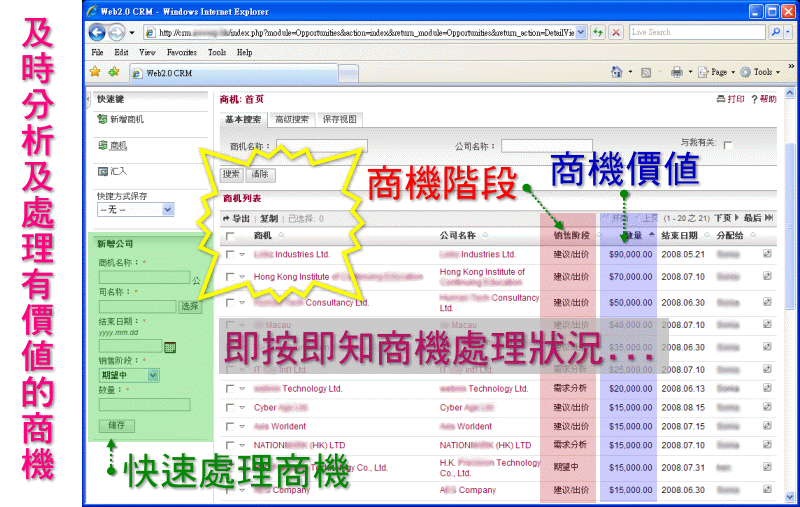Toggle the select-all checkbox in table header
The width and height of the screenshot is (800, 507).
coord(230,236)
